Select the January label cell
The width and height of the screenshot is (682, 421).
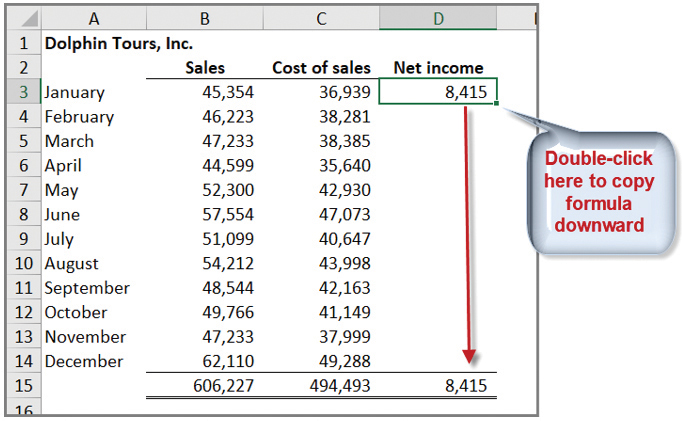[x=75, y=92]
